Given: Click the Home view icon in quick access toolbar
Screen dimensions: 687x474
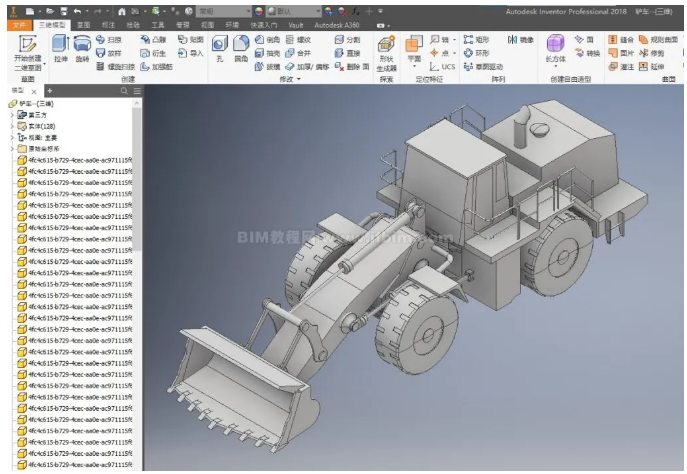Looking at the screenshot, I should 122,11.
